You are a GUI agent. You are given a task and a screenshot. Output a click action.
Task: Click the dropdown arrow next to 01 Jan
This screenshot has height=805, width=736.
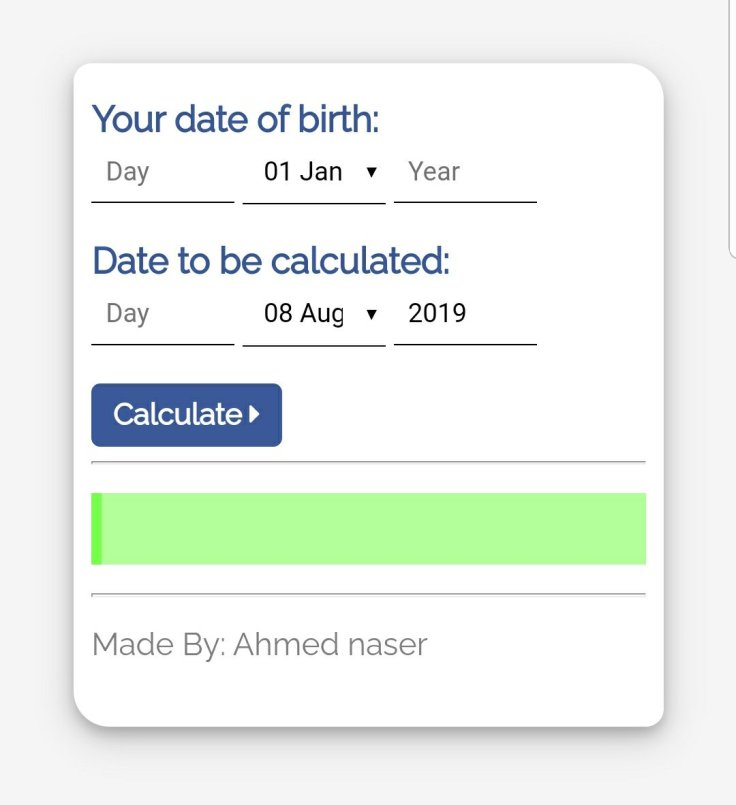(372, 172)
